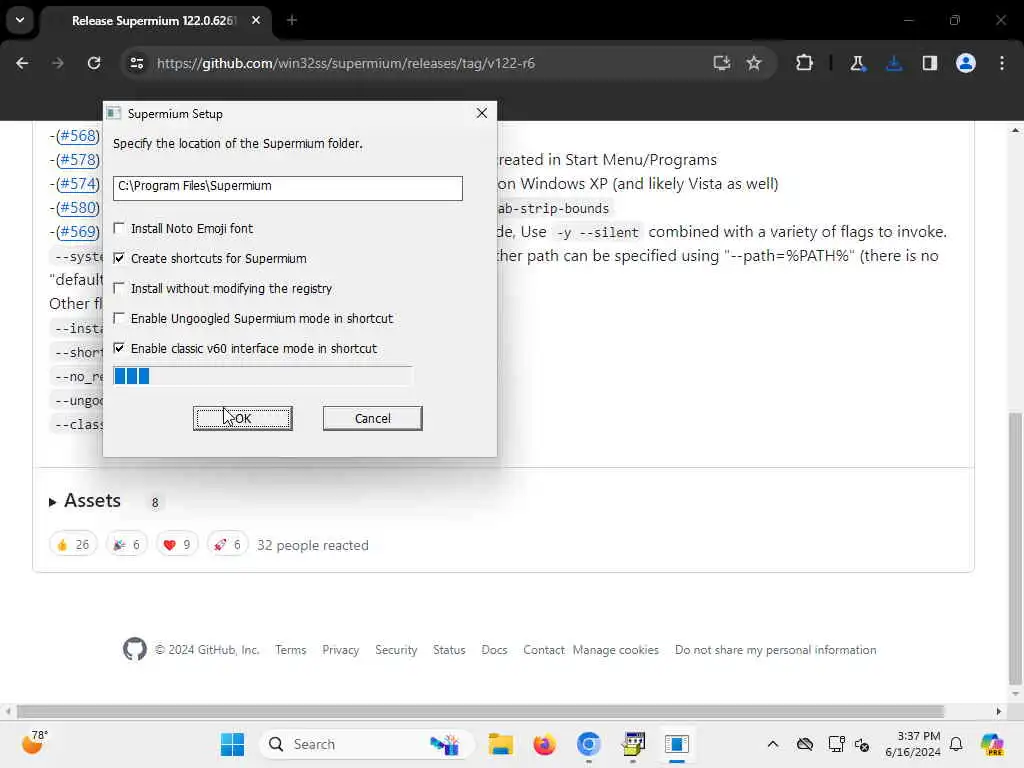Click the thumbs up reaction 26

pos(73,545)
